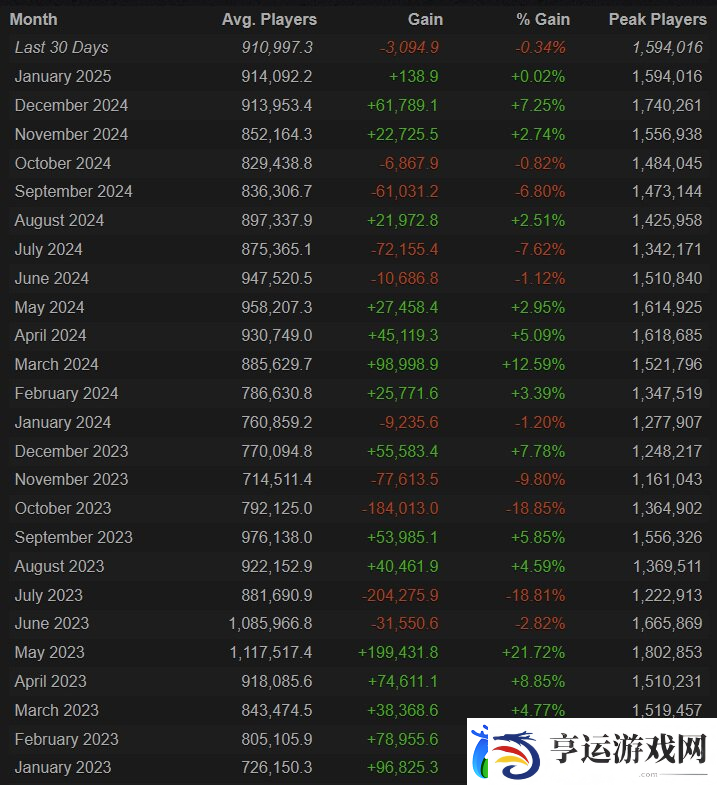Click peak players value 1,161,043

coord(667,480)
